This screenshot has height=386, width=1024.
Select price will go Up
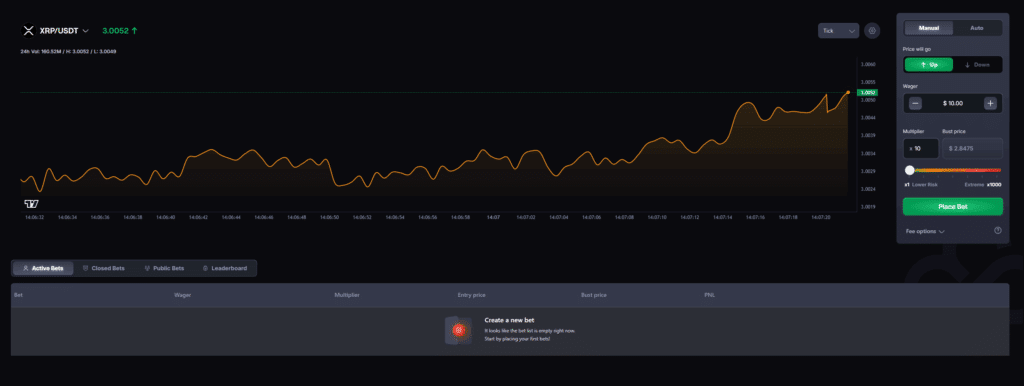click(929, 65)
